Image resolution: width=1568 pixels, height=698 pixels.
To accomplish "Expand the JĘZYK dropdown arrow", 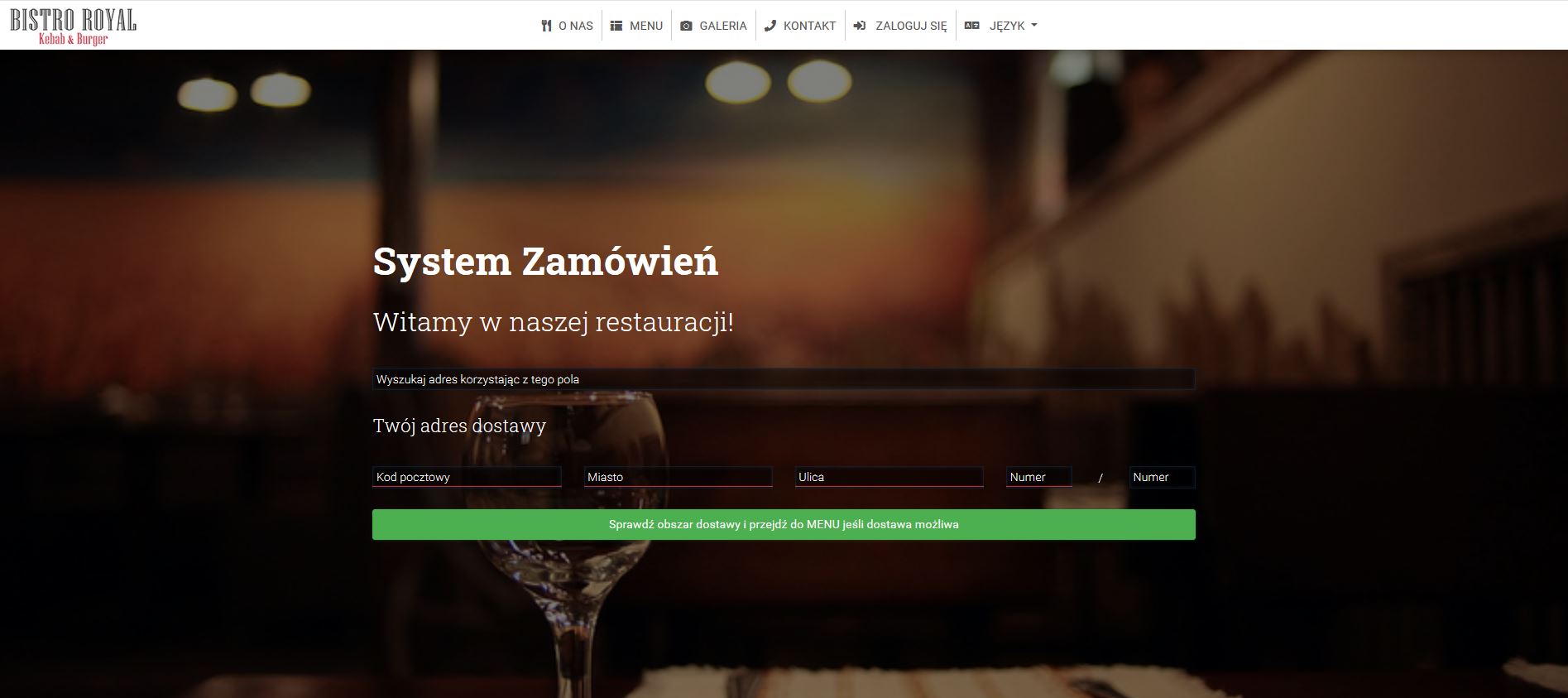I will point(1033,26).
